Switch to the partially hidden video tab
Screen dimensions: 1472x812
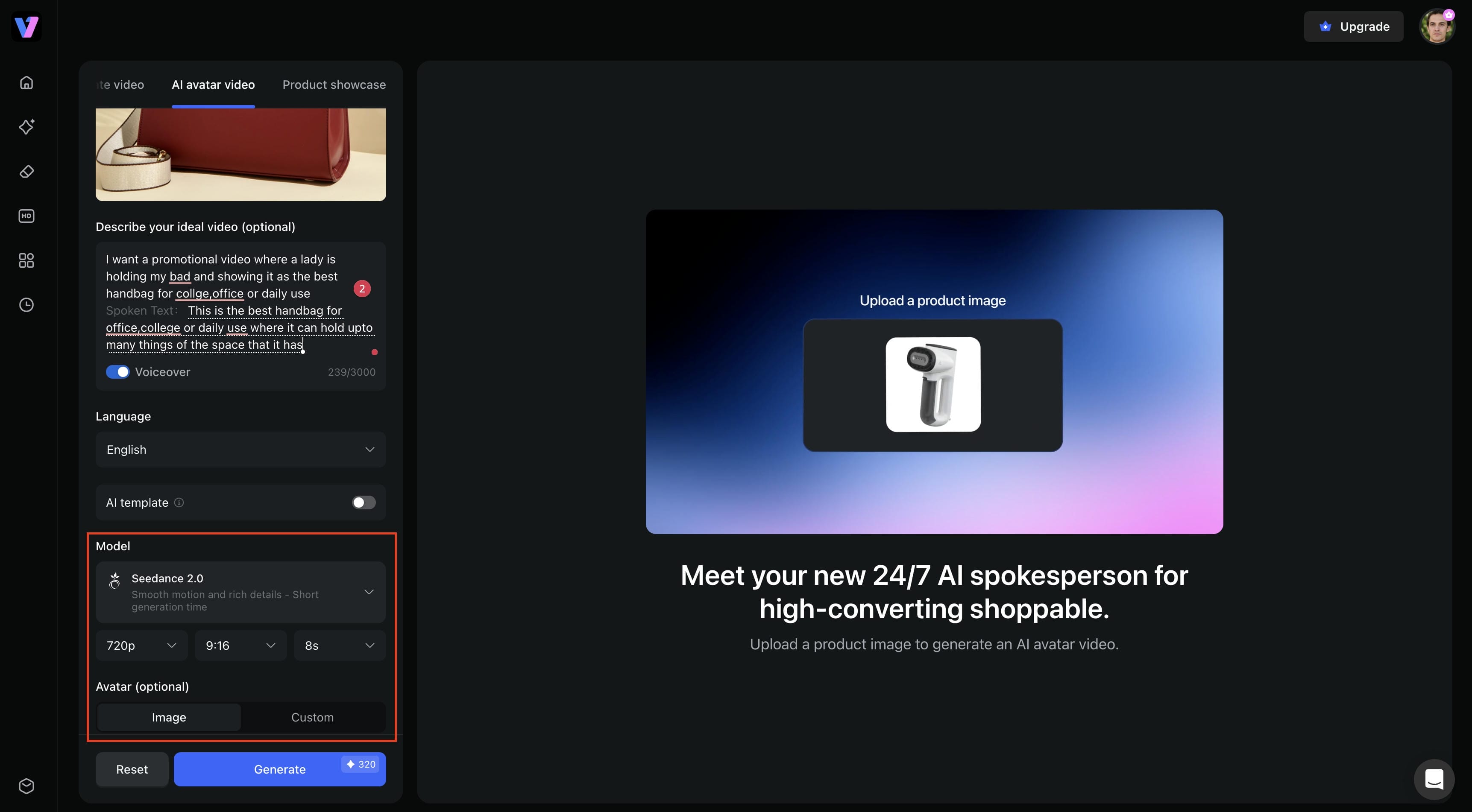click(120, 85)
